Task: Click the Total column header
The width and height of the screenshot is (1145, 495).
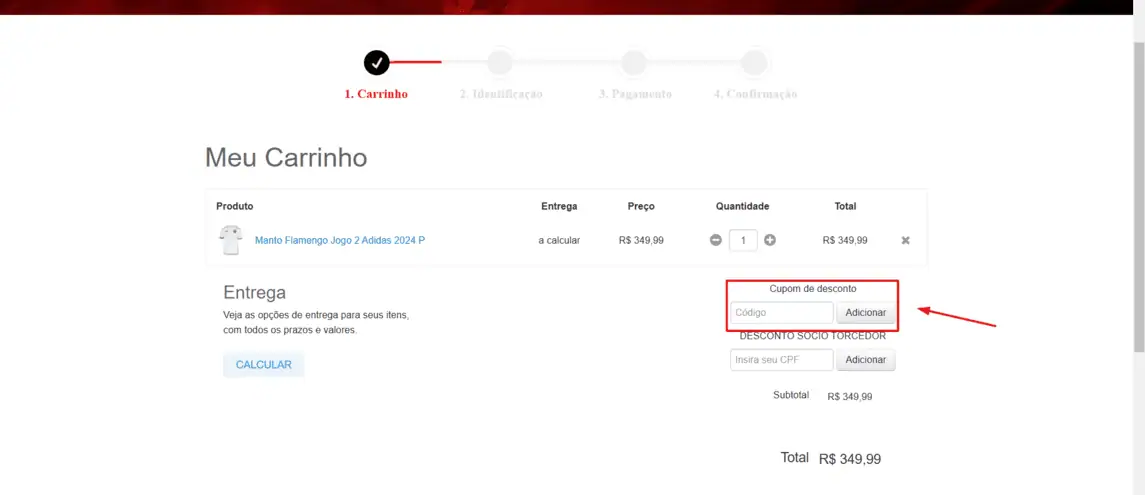Action: tap(846, 207)
